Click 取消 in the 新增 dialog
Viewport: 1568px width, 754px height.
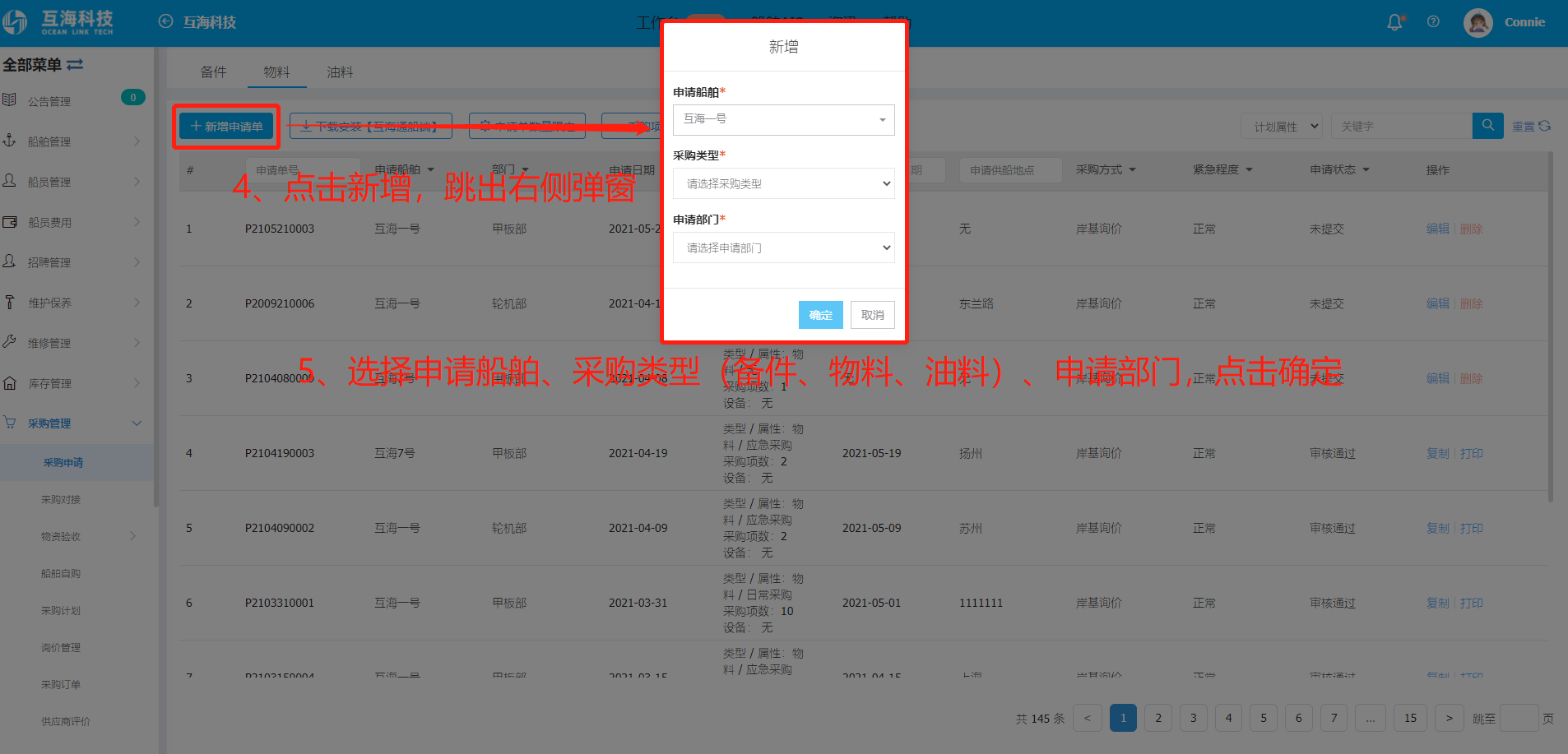(872, 315)
